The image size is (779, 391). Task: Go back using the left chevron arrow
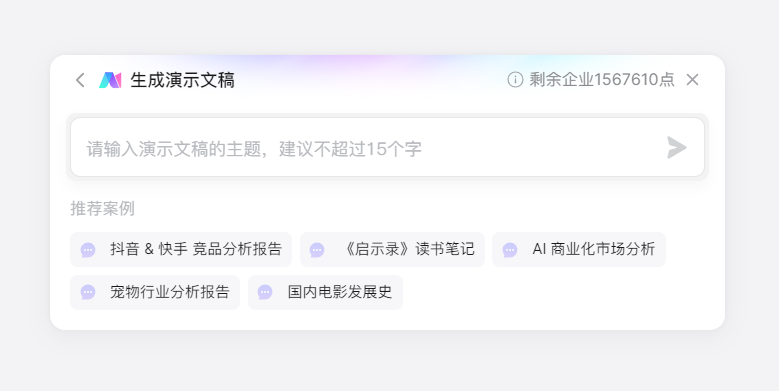80,80
